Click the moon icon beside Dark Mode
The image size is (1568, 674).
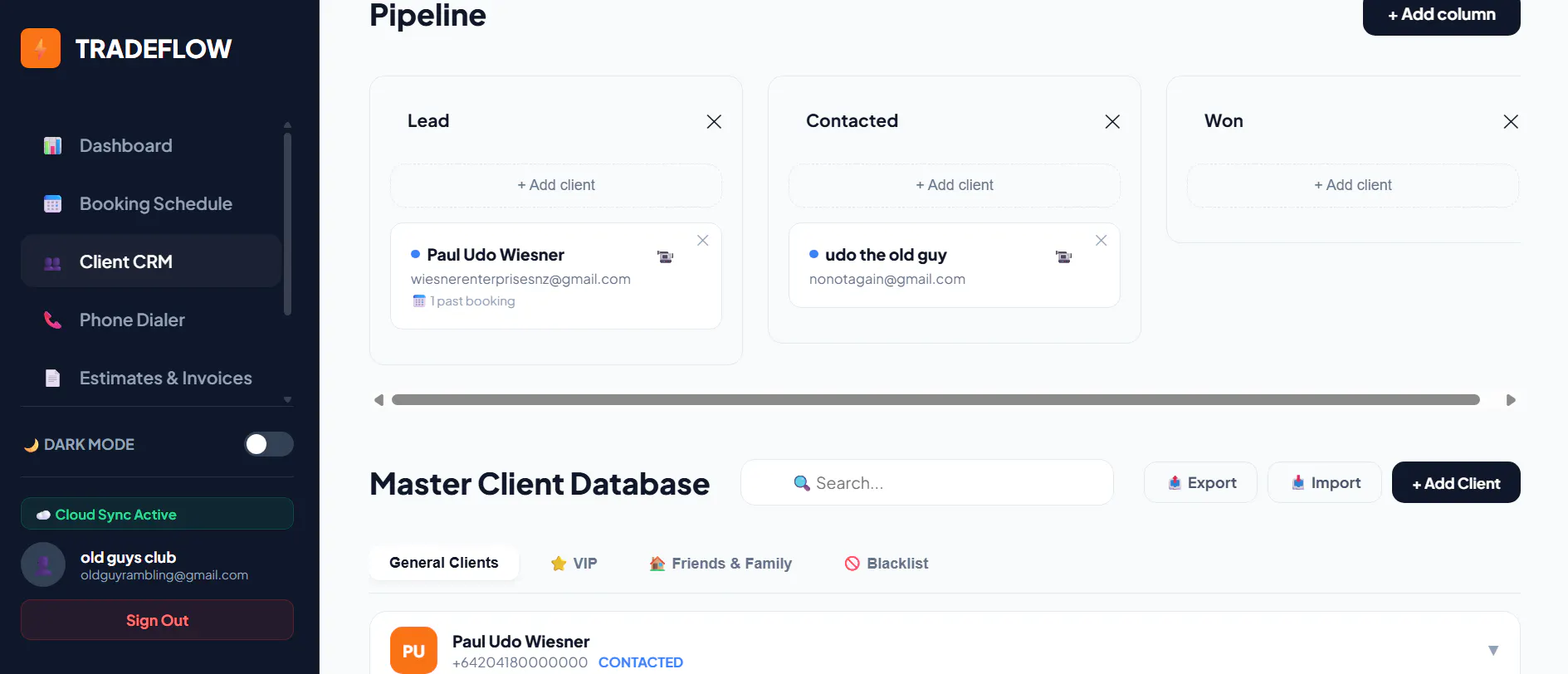point(32,445)
